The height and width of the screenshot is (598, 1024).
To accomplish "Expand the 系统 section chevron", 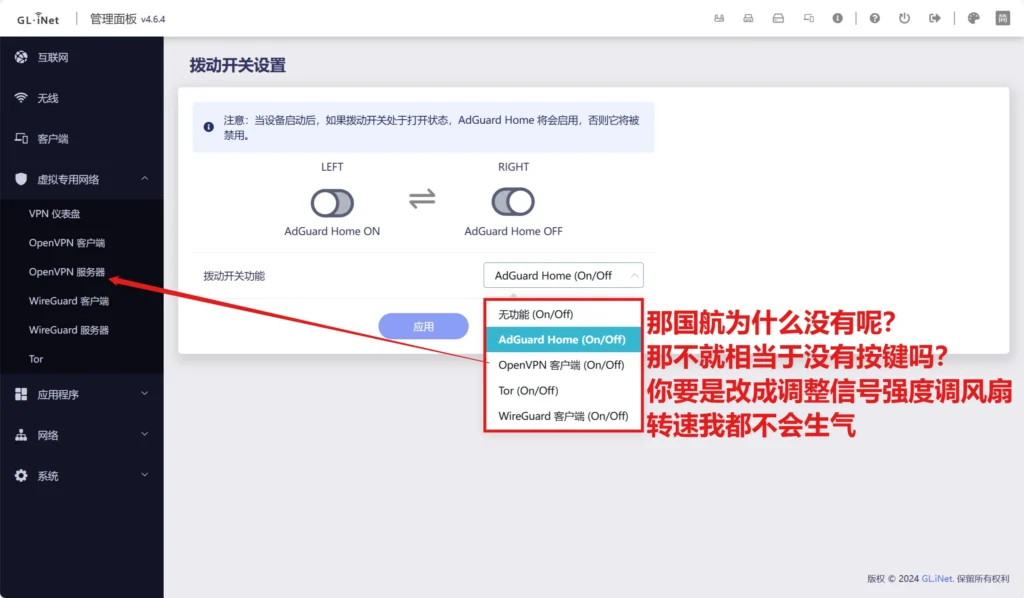I will pos(144,475).
